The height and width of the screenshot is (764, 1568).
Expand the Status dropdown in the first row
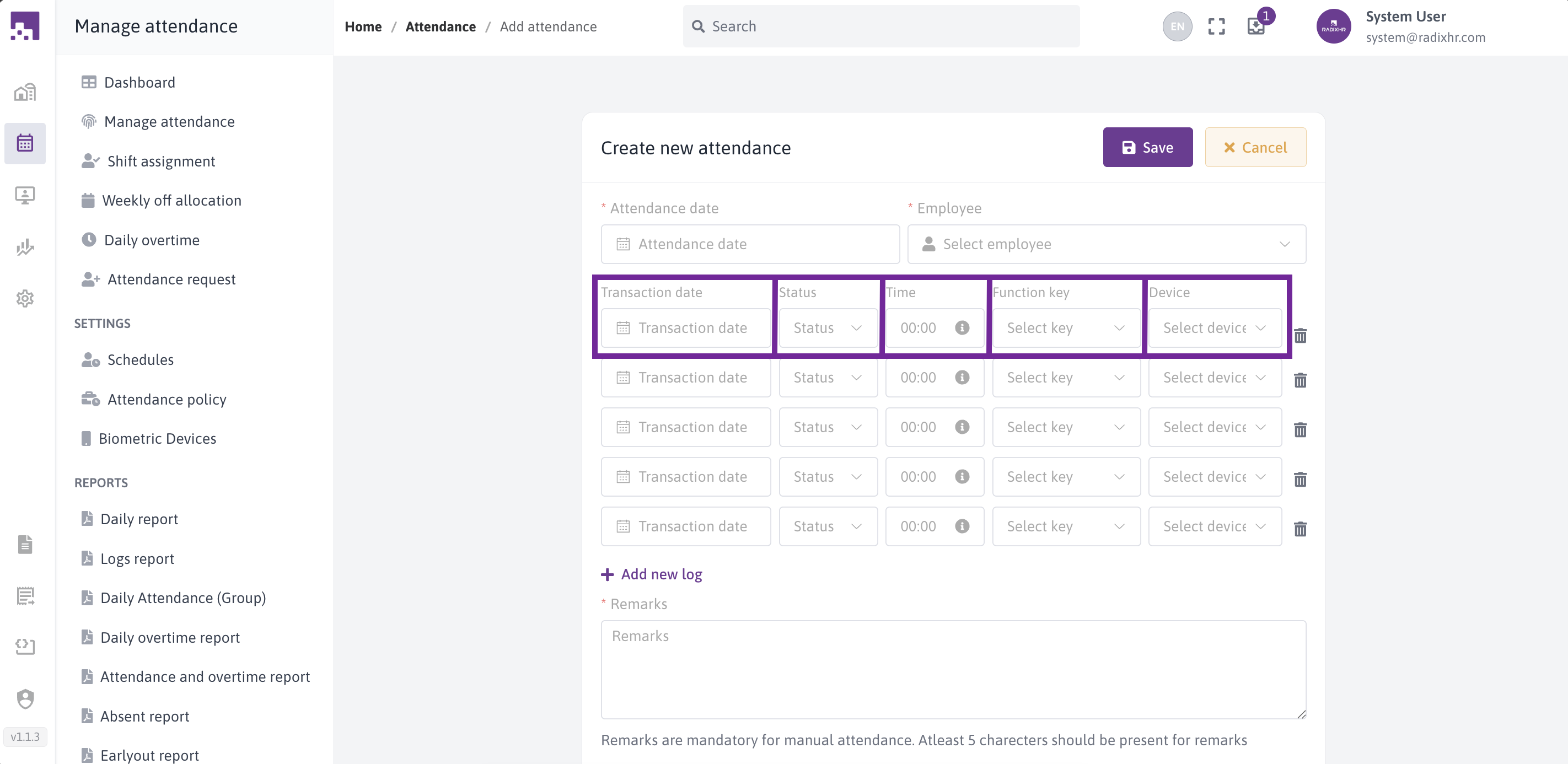(x=828, y=327)
